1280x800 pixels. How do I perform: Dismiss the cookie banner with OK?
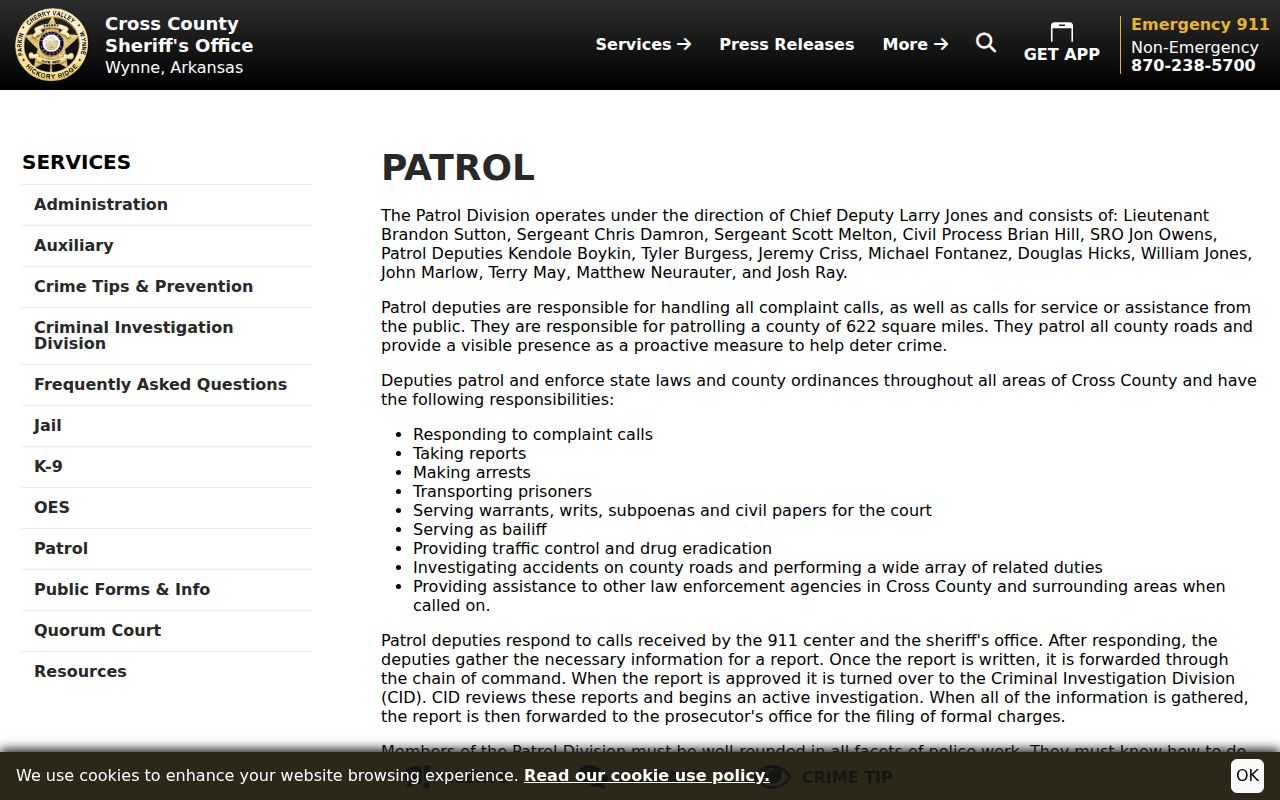[1247, 775]
